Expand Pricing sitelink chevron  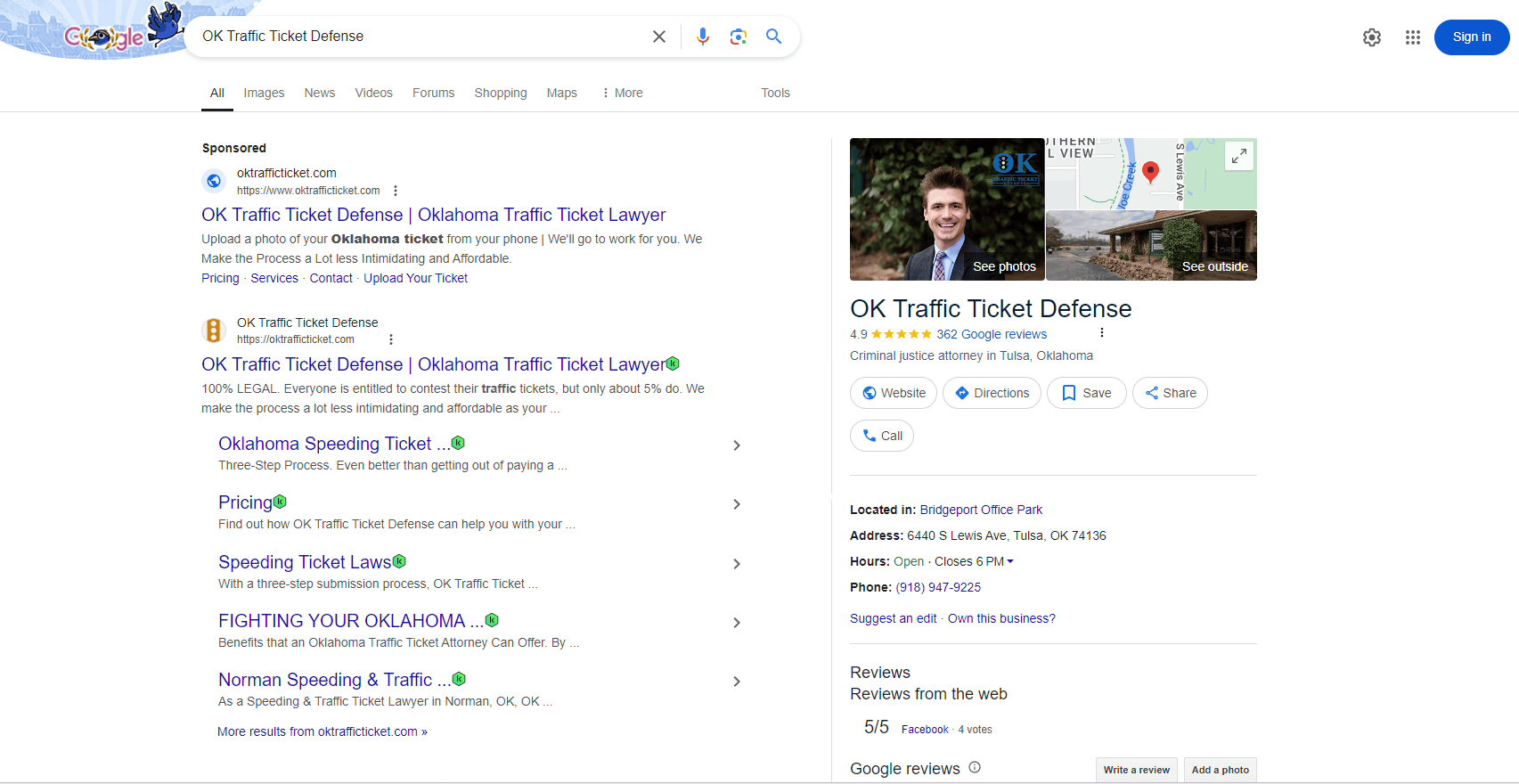[737, 504]
